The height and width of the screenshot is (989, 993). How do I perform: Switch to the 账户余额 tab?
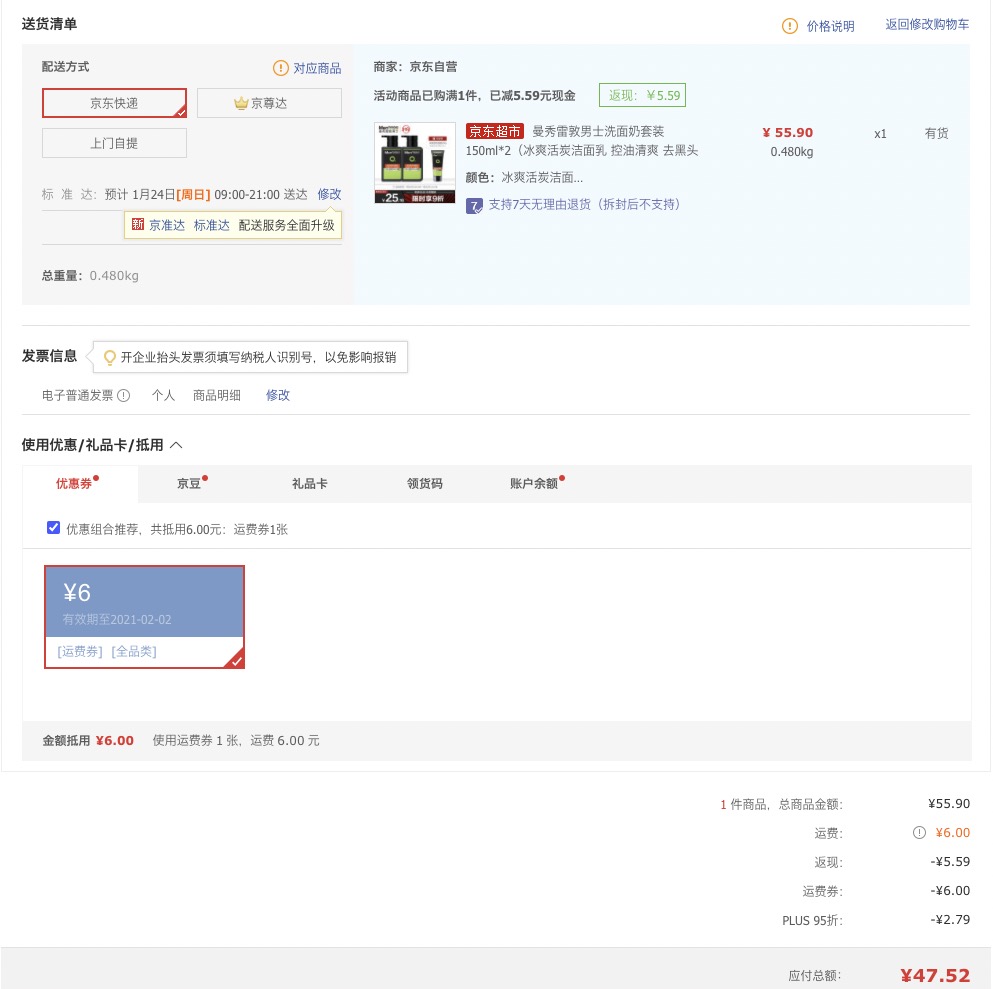coord(535,484)
